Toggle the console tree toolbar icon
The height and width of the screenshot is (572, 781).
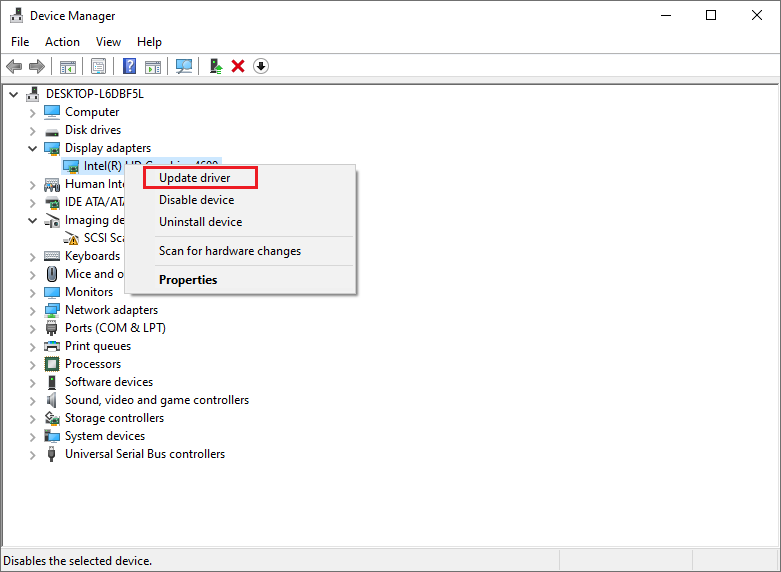pyautogui.click(x=68, y=66)
